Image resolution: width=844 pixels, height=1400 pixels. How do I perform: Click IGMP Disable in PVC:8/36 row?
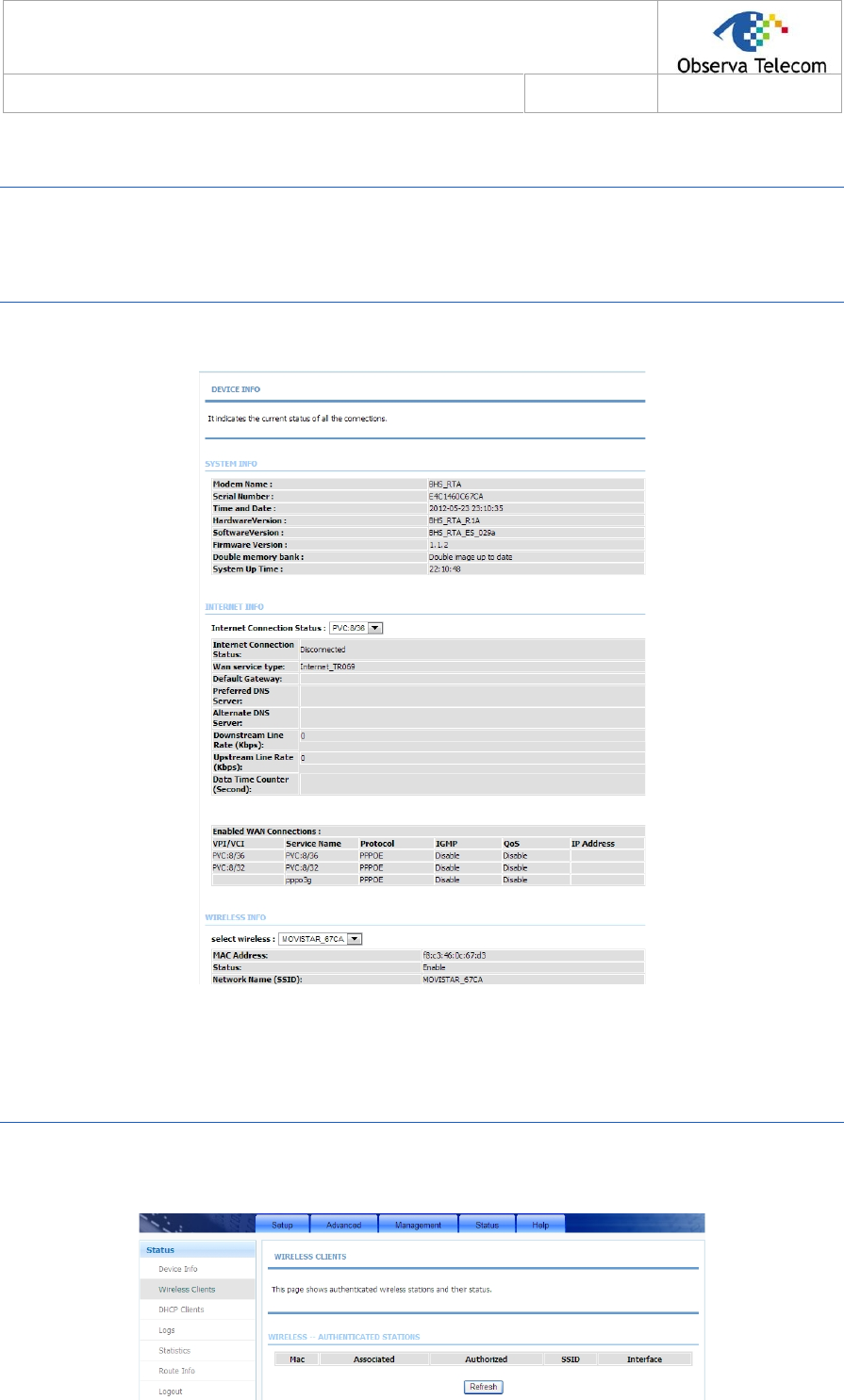pos(447,856)
